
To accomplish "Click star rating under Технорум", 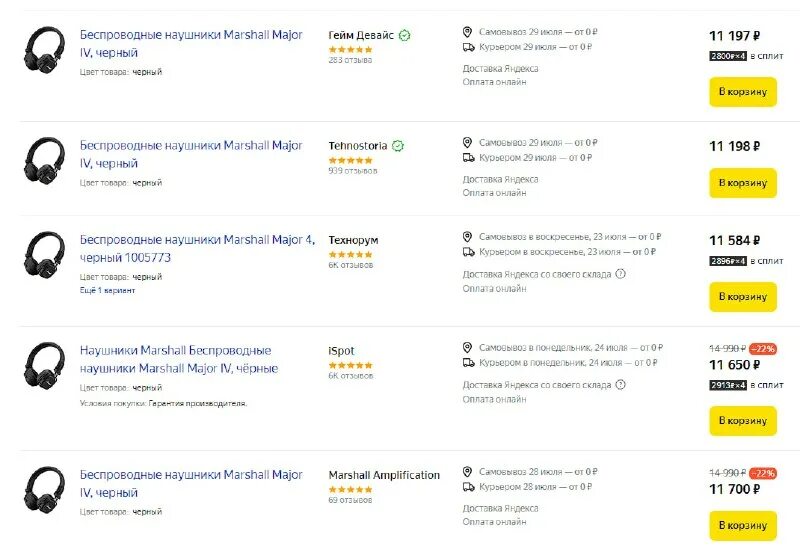I will pos(350,254).
